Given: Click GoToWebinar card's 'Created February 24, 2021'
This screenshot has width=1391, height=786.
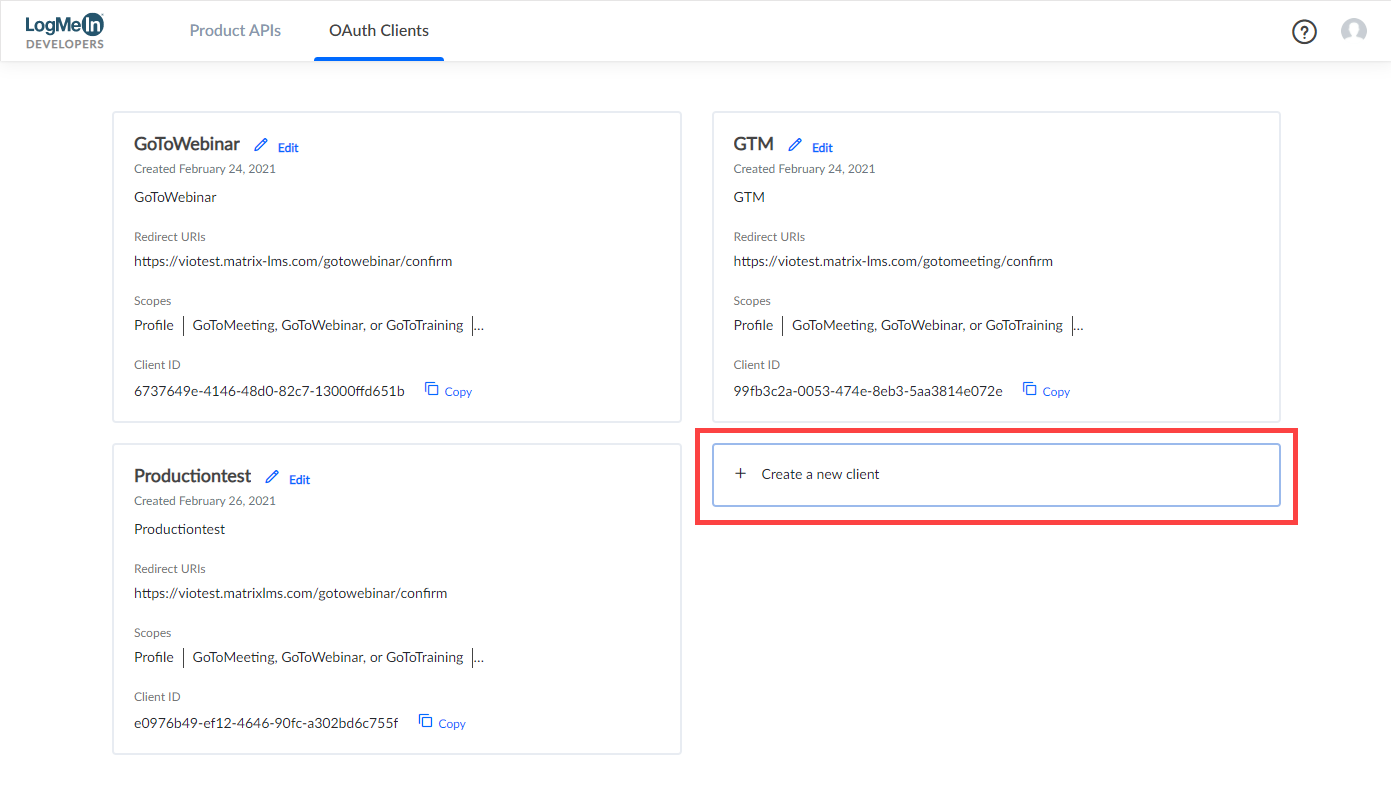Looking at the screenshot, I should point(205,169).
